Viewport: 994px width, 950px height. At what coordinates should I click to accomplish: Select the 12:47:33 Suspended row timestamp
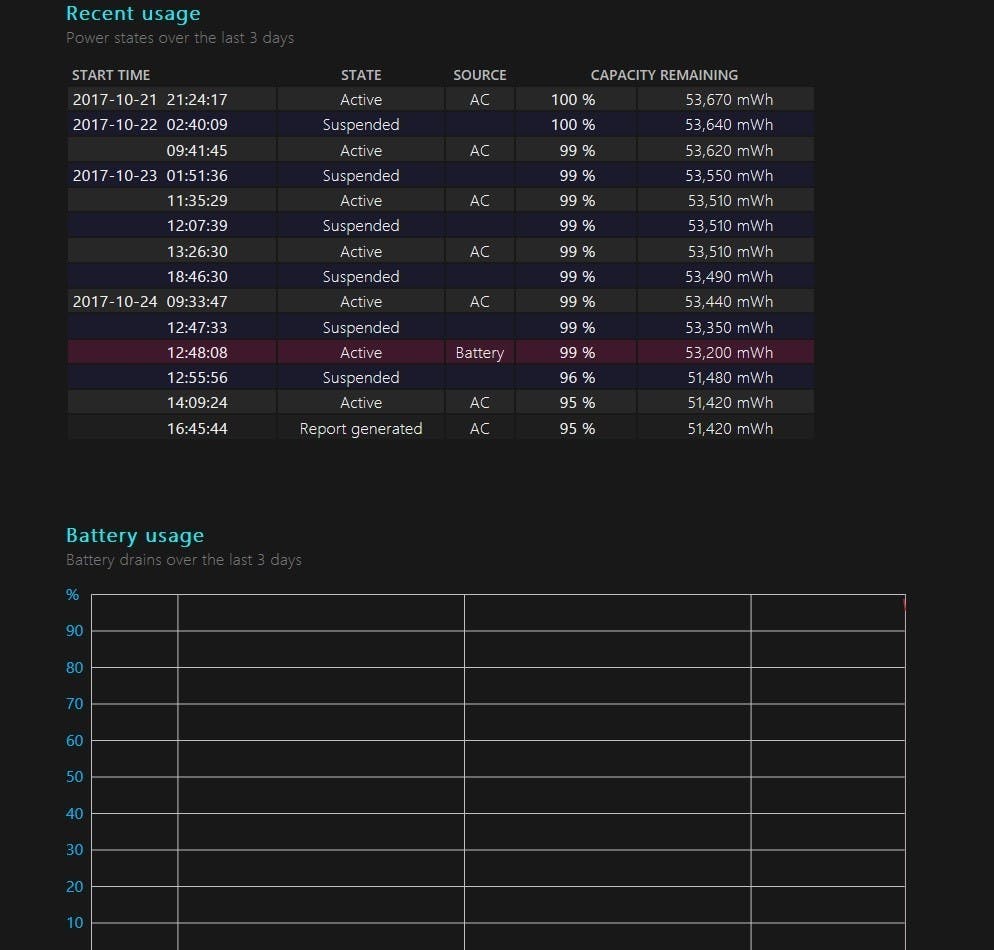197,328
